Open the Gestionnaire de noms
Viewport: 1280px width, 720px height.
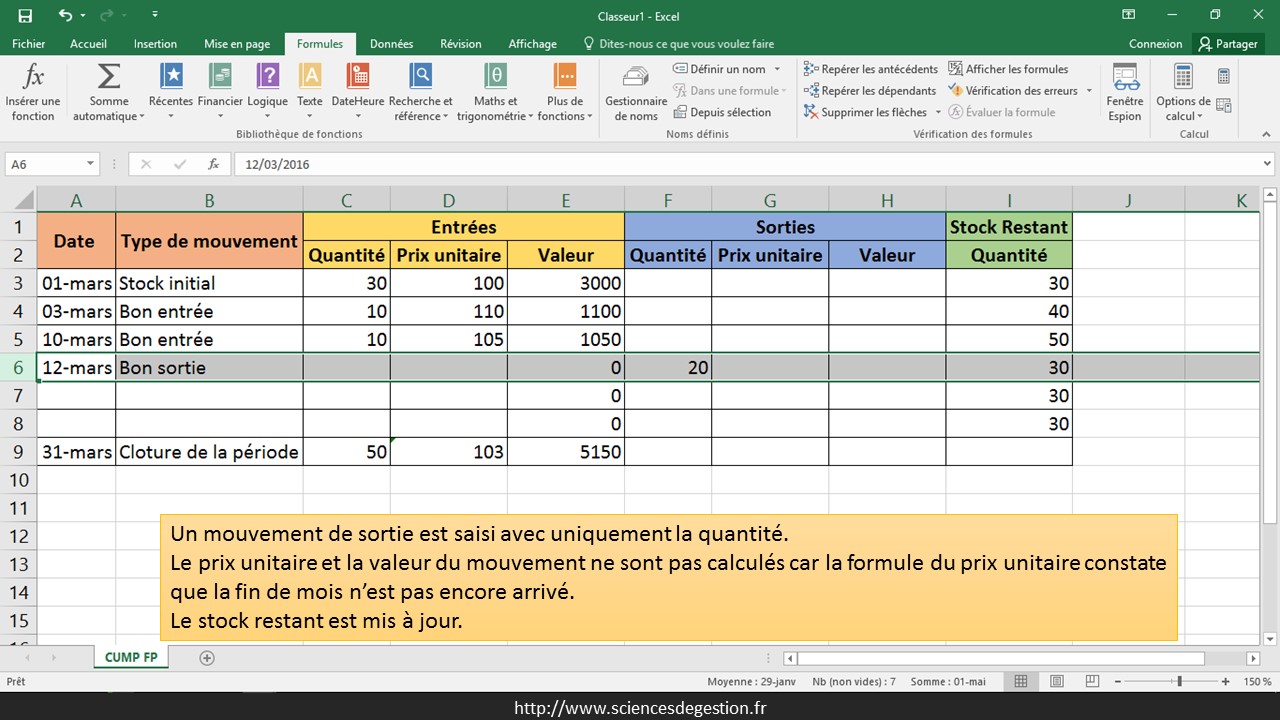pos(635,80)
